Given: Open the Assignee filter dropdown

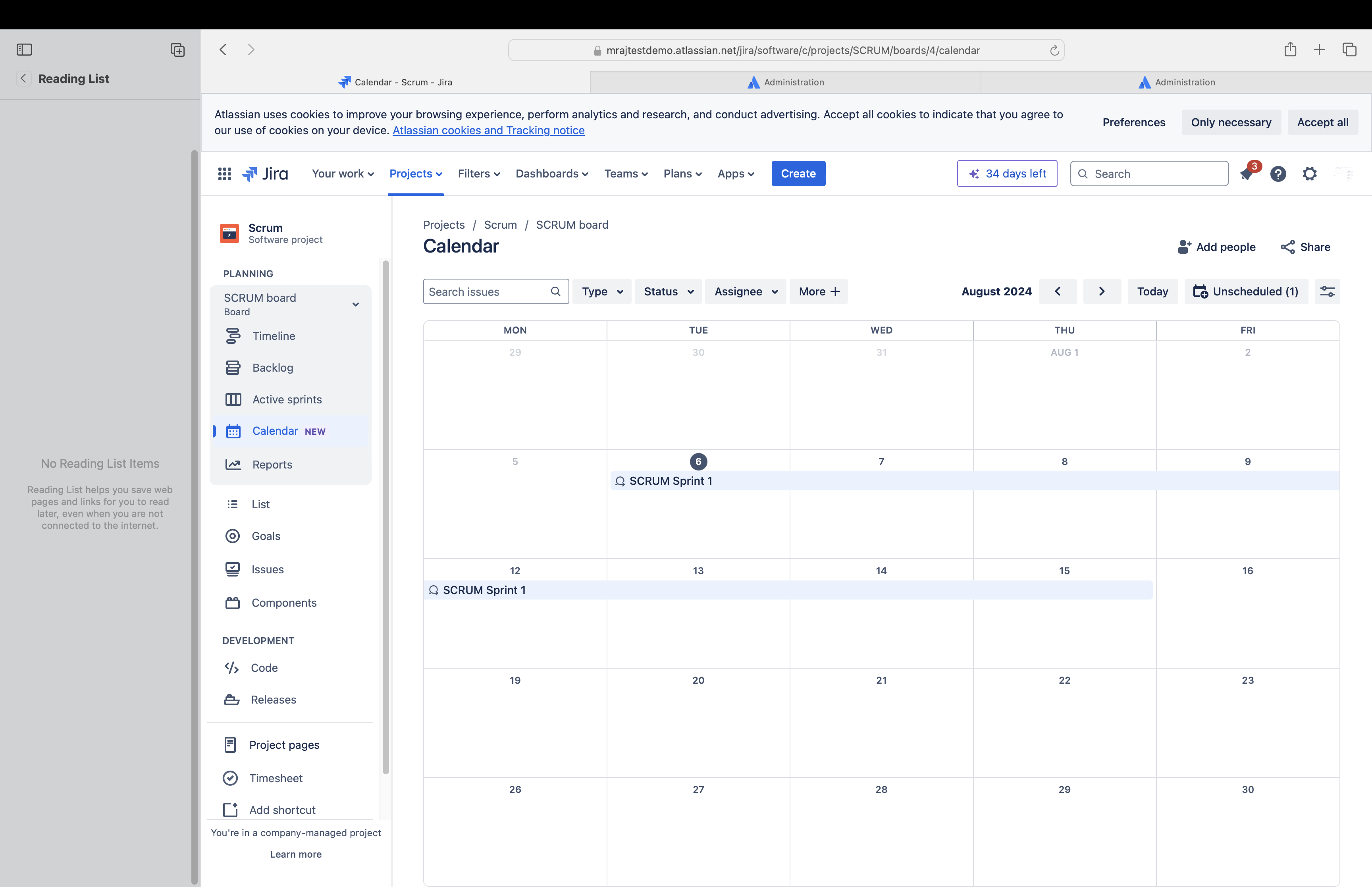Looking at the screenshot, I should (746, 291).
